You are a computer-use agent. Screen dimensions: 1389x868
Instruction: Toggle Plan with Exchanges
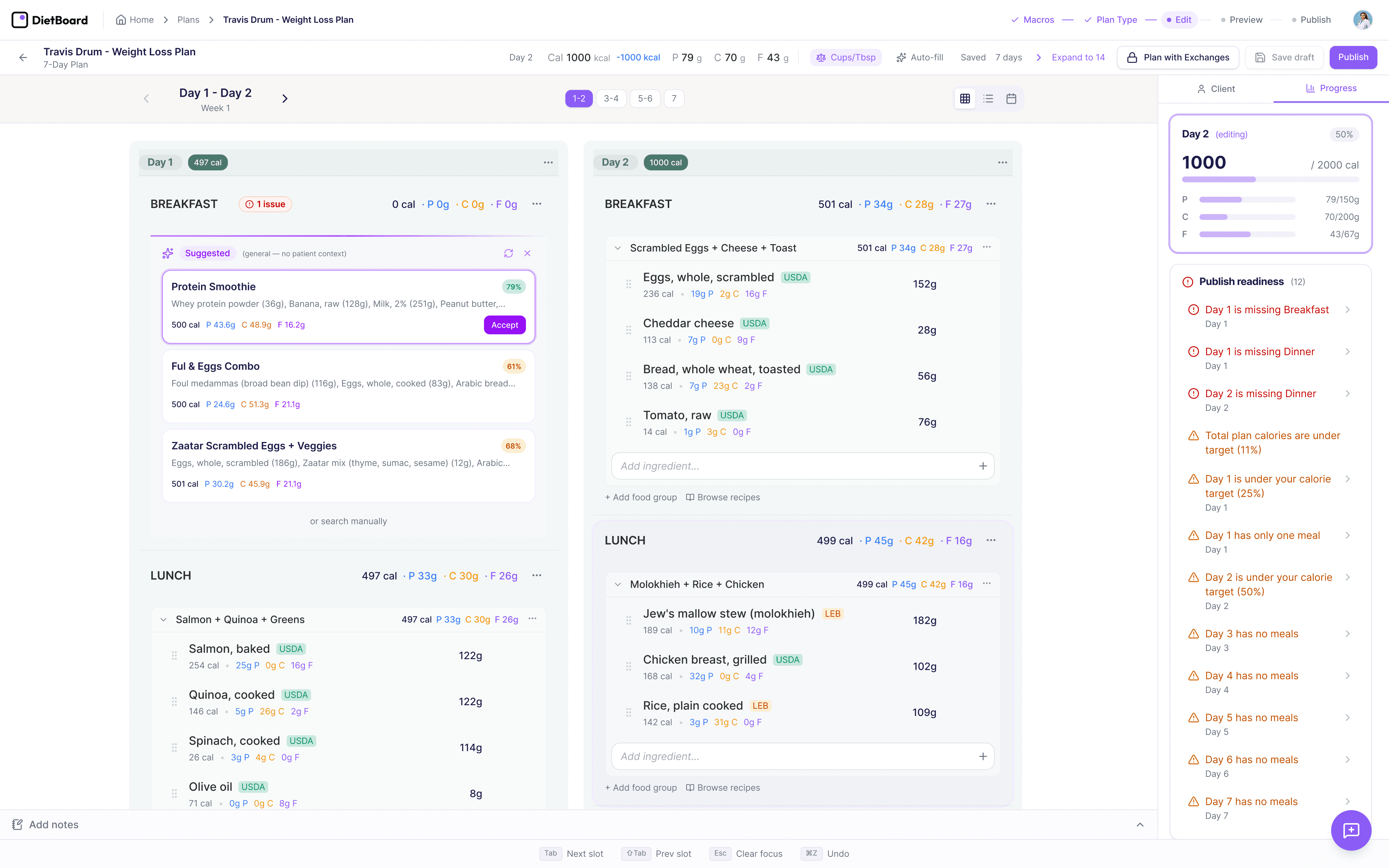coord(1178,58)
